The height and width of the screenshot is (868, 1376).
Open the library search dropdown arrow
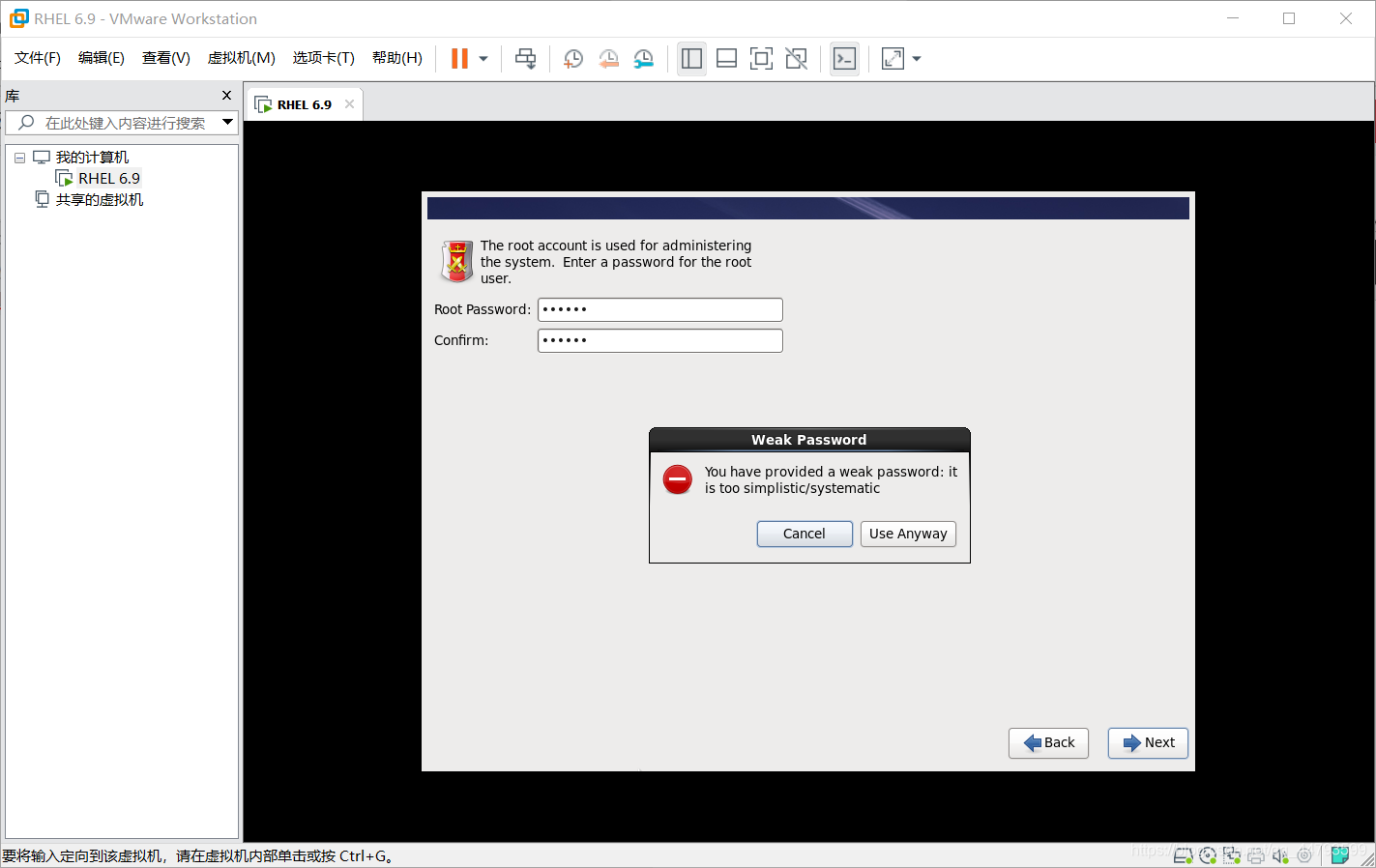(228, 123)
